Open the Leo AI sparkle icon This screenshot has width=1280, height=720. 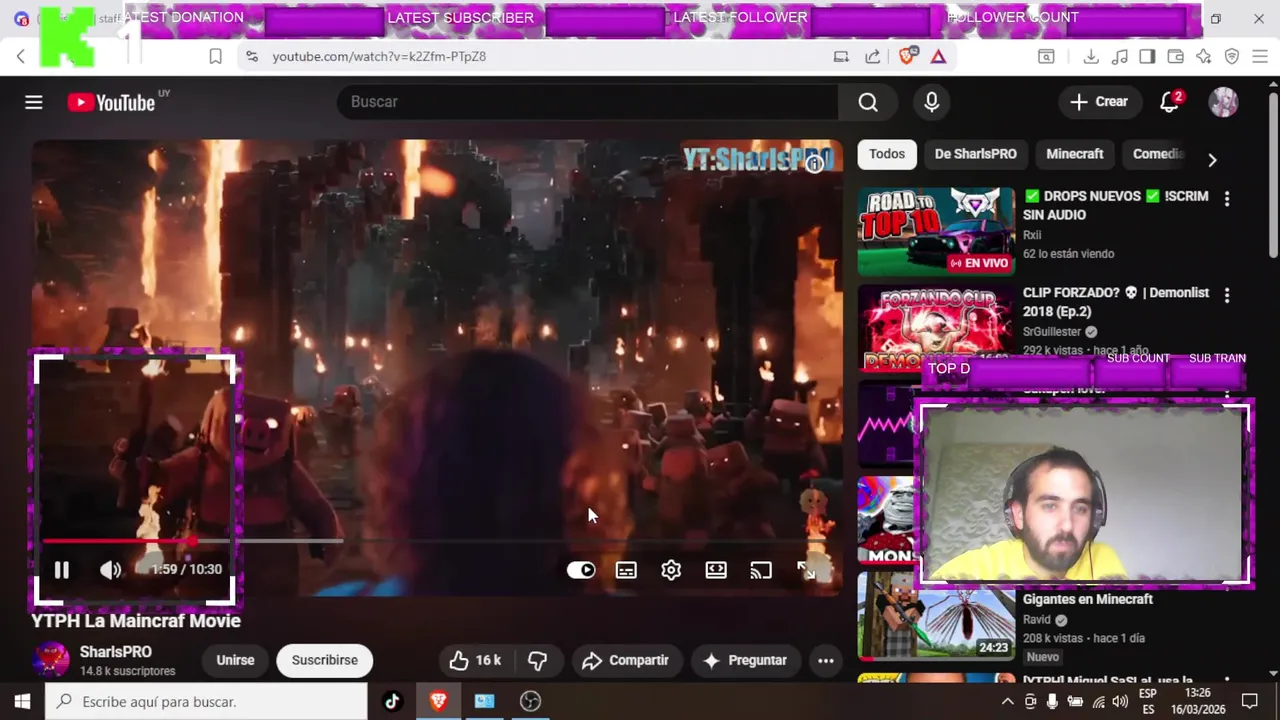1203,57
